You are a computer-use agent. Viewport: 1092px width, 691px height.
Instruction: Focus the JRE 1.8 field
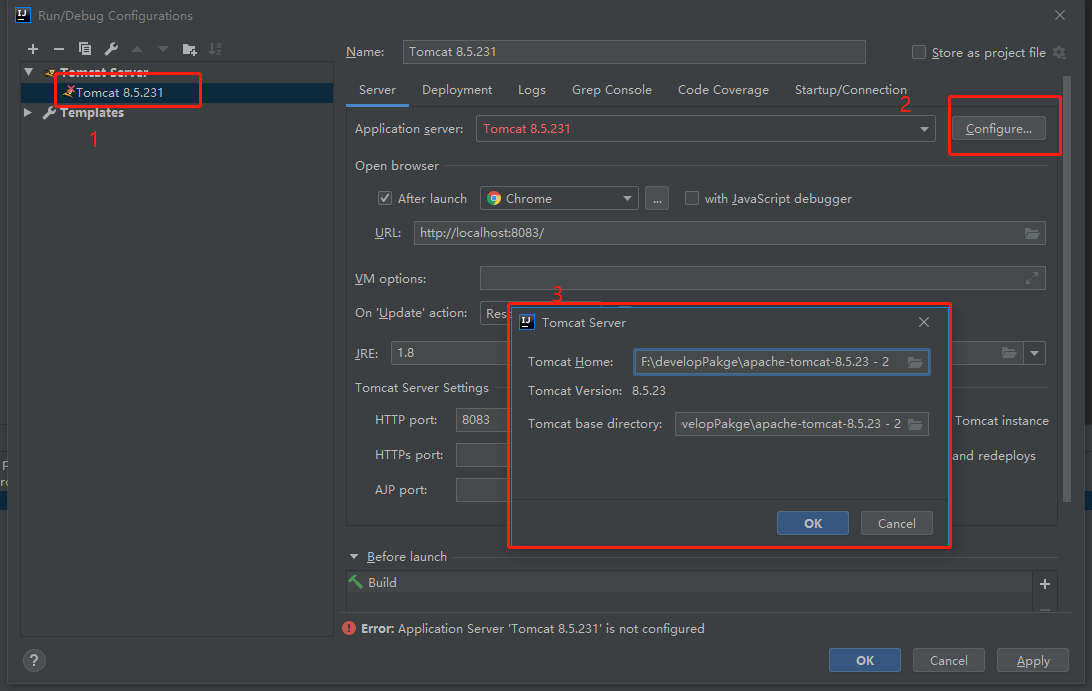[x=450, y=353]
